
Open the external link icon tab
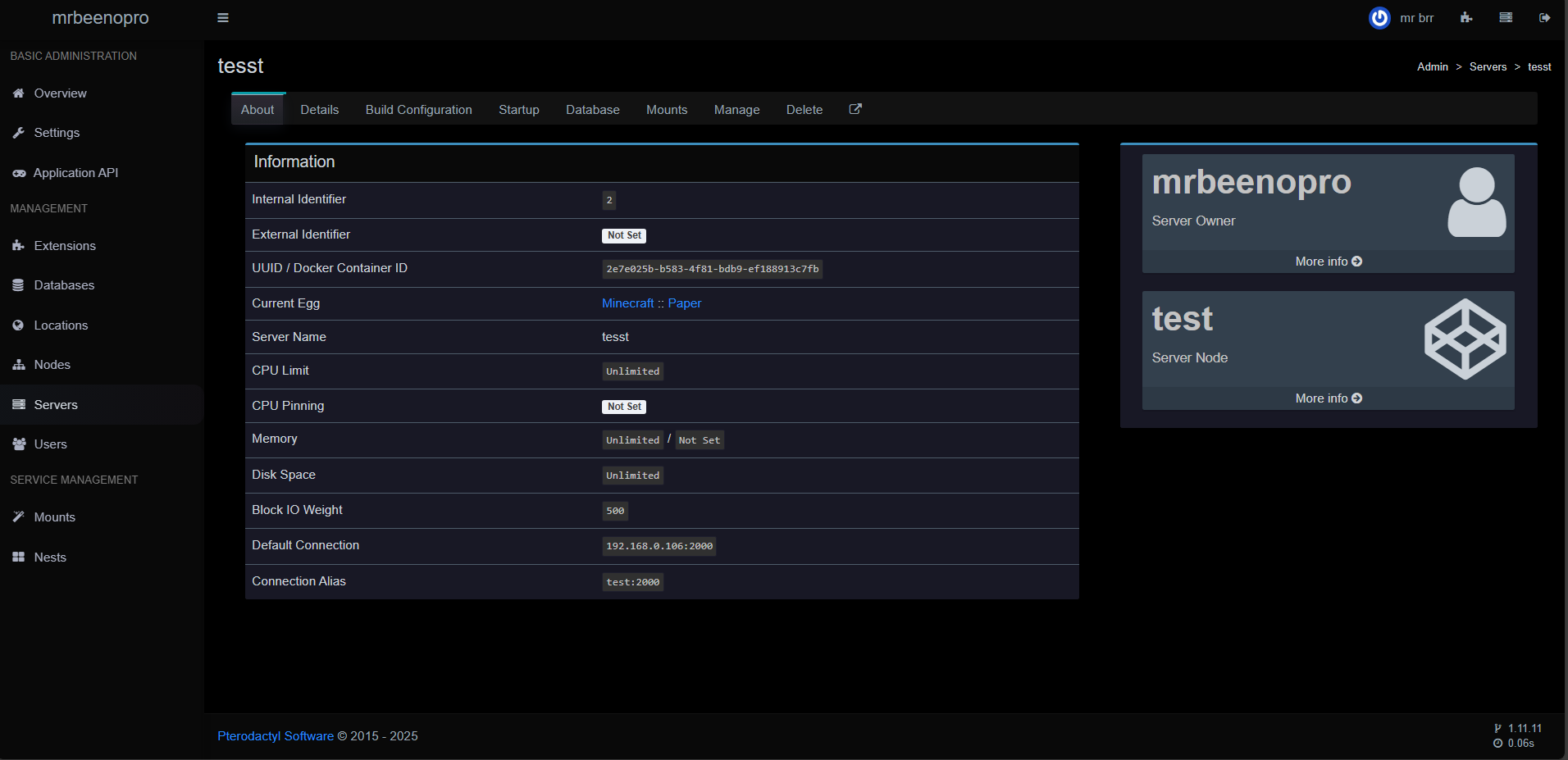click(x=855, y=109)
